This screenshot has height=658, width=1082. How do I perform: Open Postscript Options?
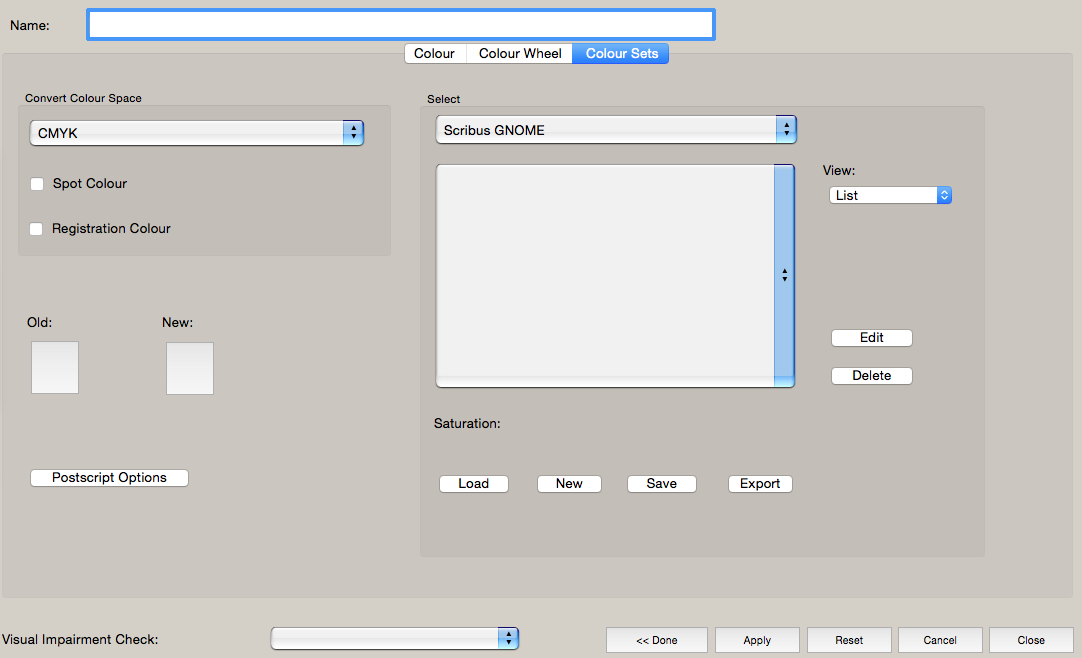tap(109, 478)
